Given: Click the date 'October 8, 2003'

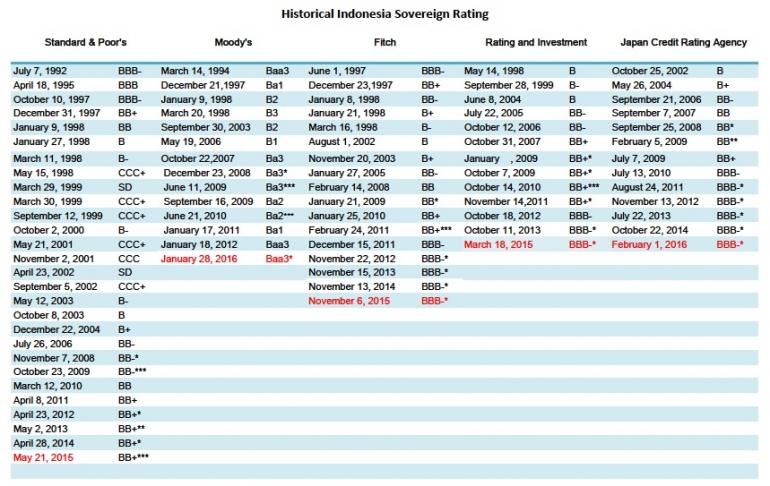Looking at the screenshot, I should tap(49, 315).
